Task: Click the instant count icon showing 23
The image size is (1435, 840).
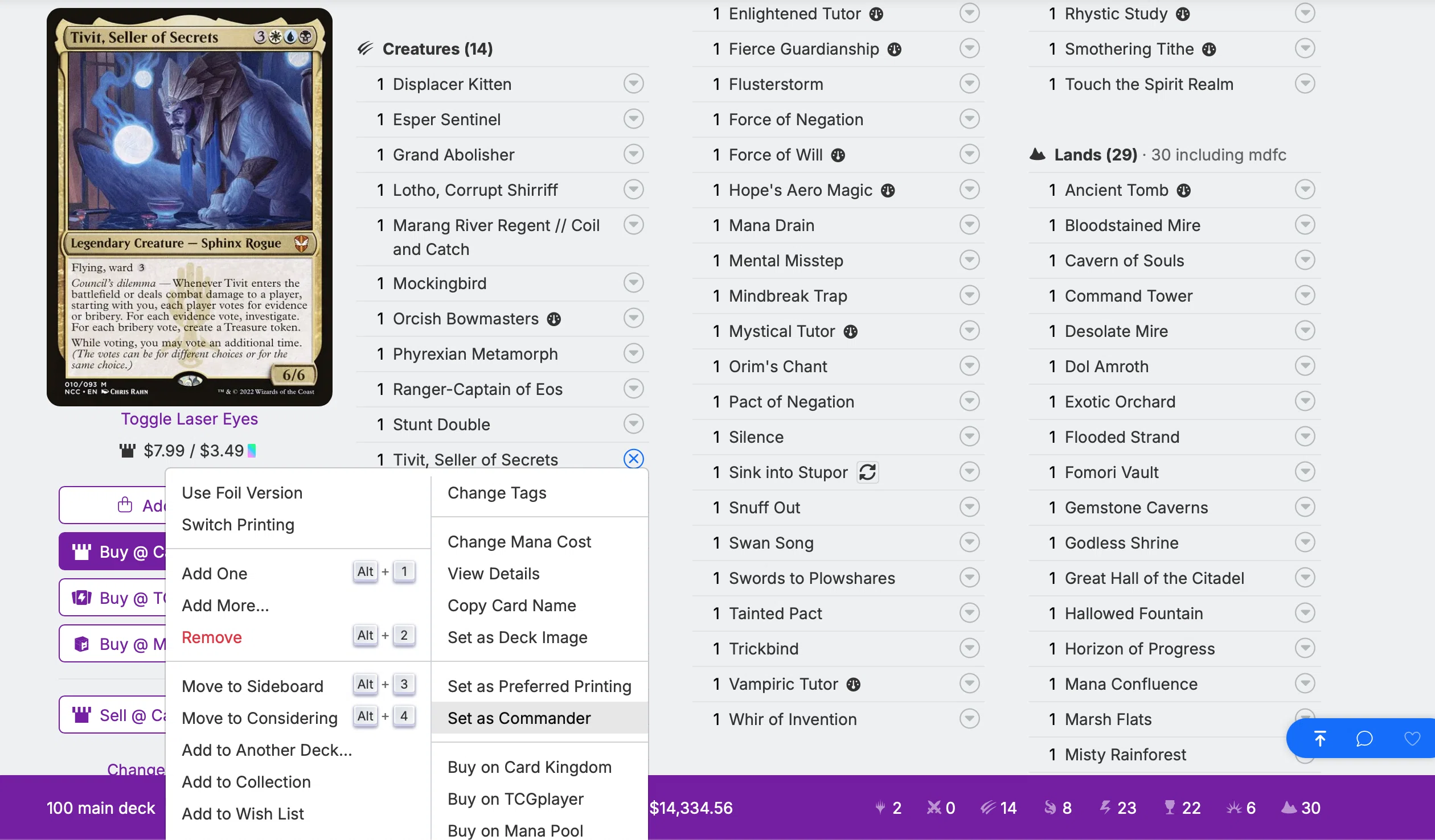Action: click(x=1105, y=808)
